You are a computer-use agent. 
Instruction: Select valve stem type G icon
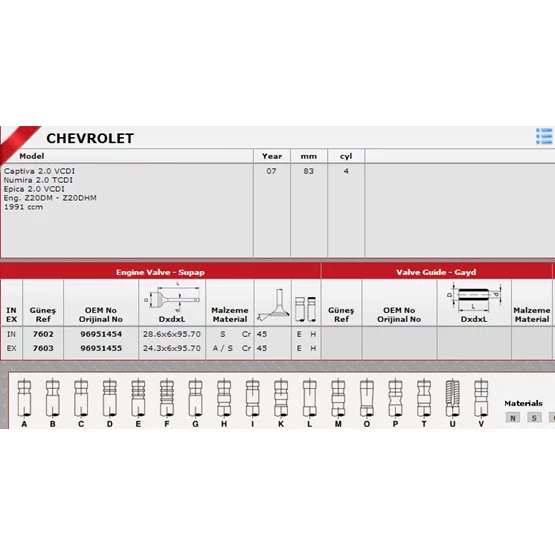195,398
